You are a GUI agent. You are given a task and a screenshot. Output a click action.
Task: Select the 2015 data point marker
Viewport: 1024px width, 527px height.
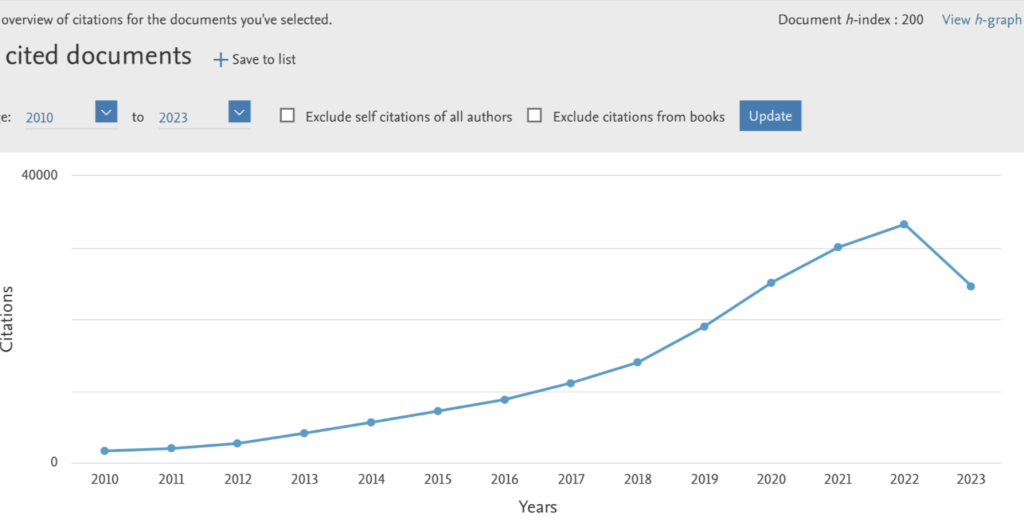pos(438,411)
